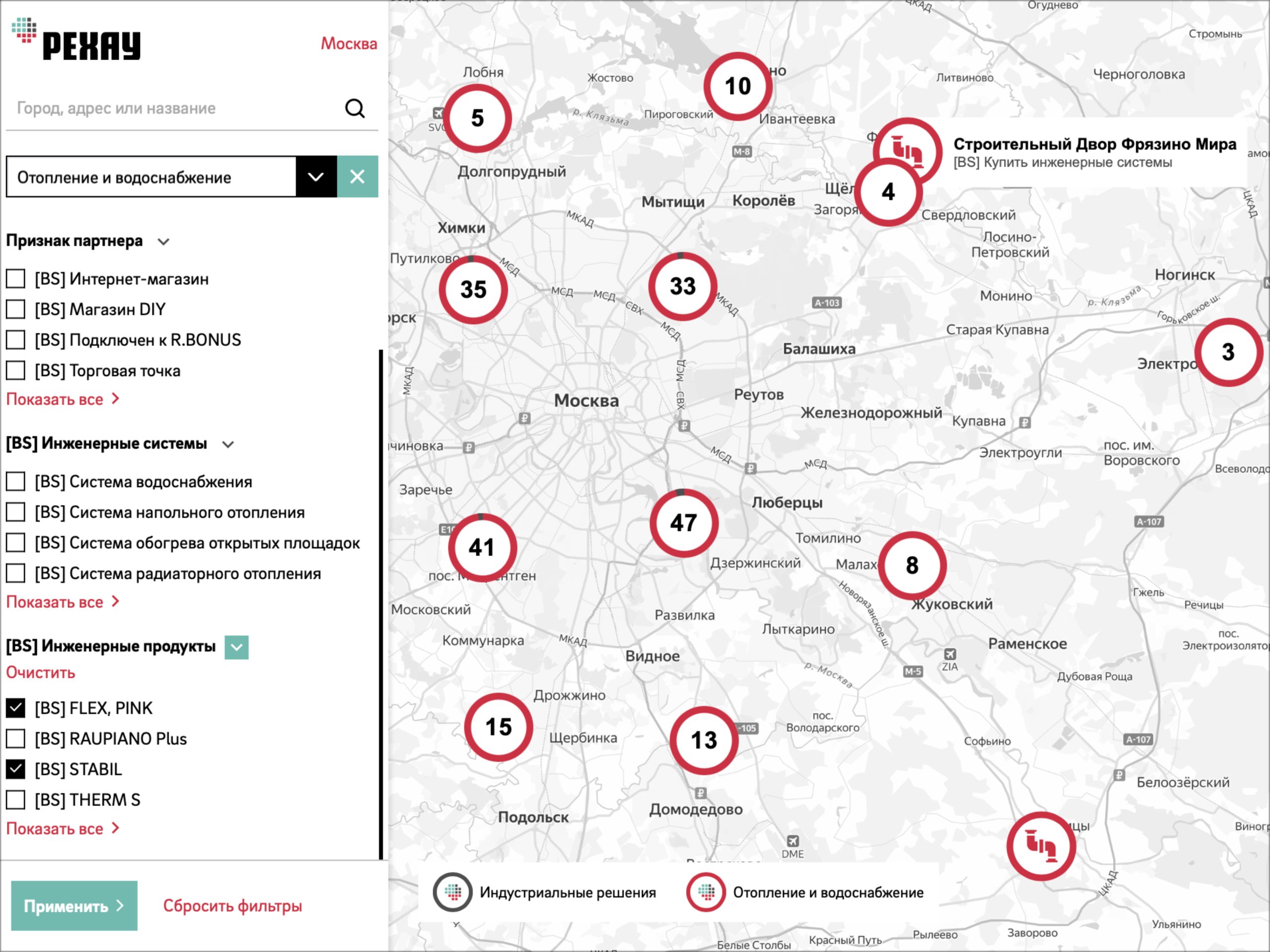The image size is (1270, 952).
Task: Check [BS] Система водоснабжения
Action: coord(15,481)
